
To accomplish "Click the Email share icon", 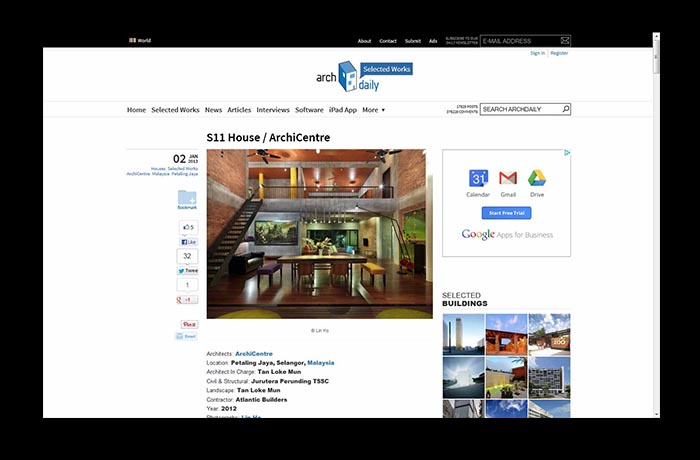I will [187, 337].
